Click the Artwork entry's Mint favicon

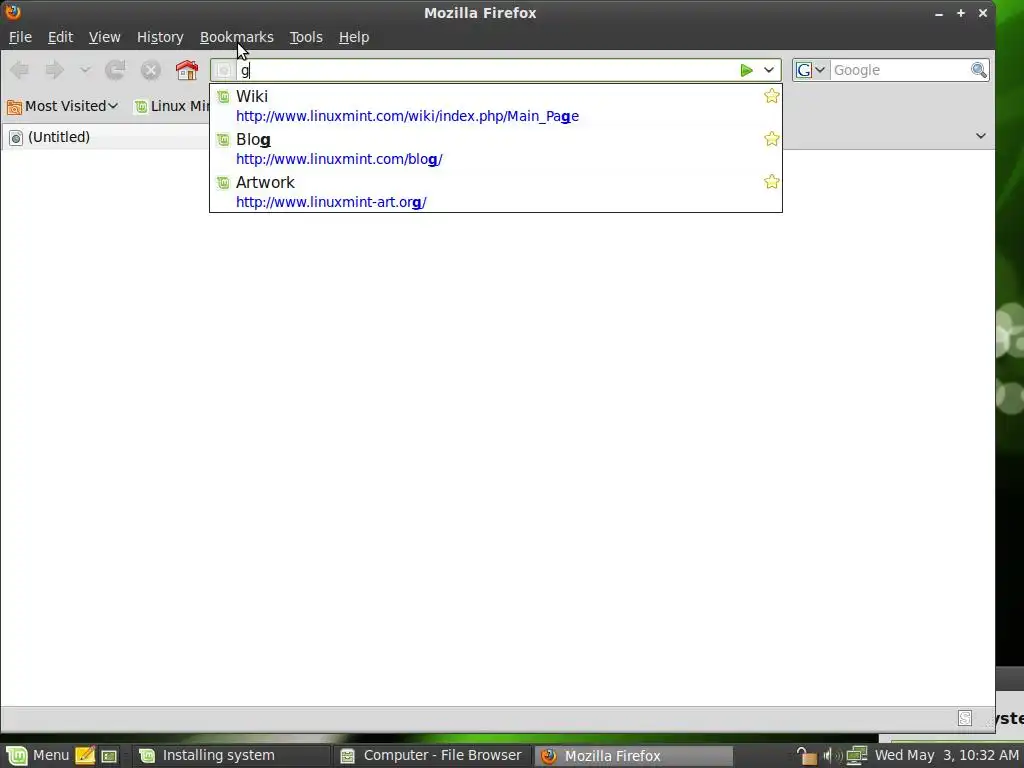[x=223, y=182]
